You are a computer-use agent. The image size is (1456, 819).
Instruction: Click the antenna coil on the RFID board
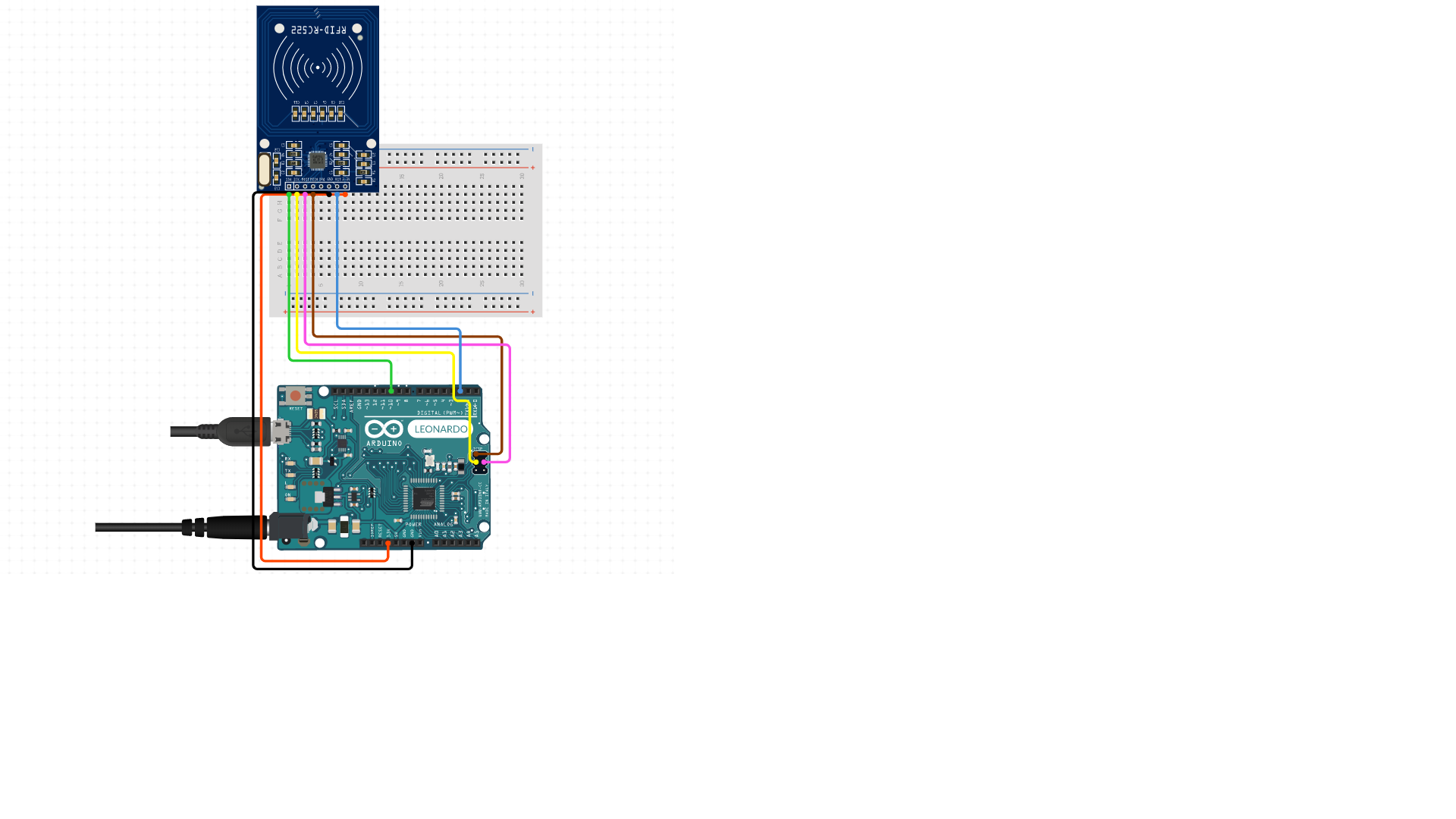pyautogui.click(x=317, y=68)
